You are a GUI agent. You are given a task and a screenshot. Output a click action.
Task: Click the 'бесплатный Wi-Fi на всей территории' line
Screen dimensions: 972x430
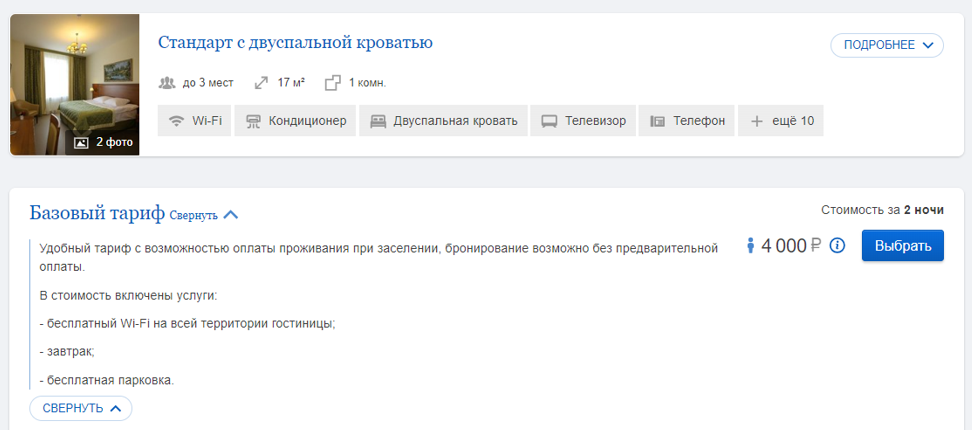pyautogui.click(x=187, y=323)
